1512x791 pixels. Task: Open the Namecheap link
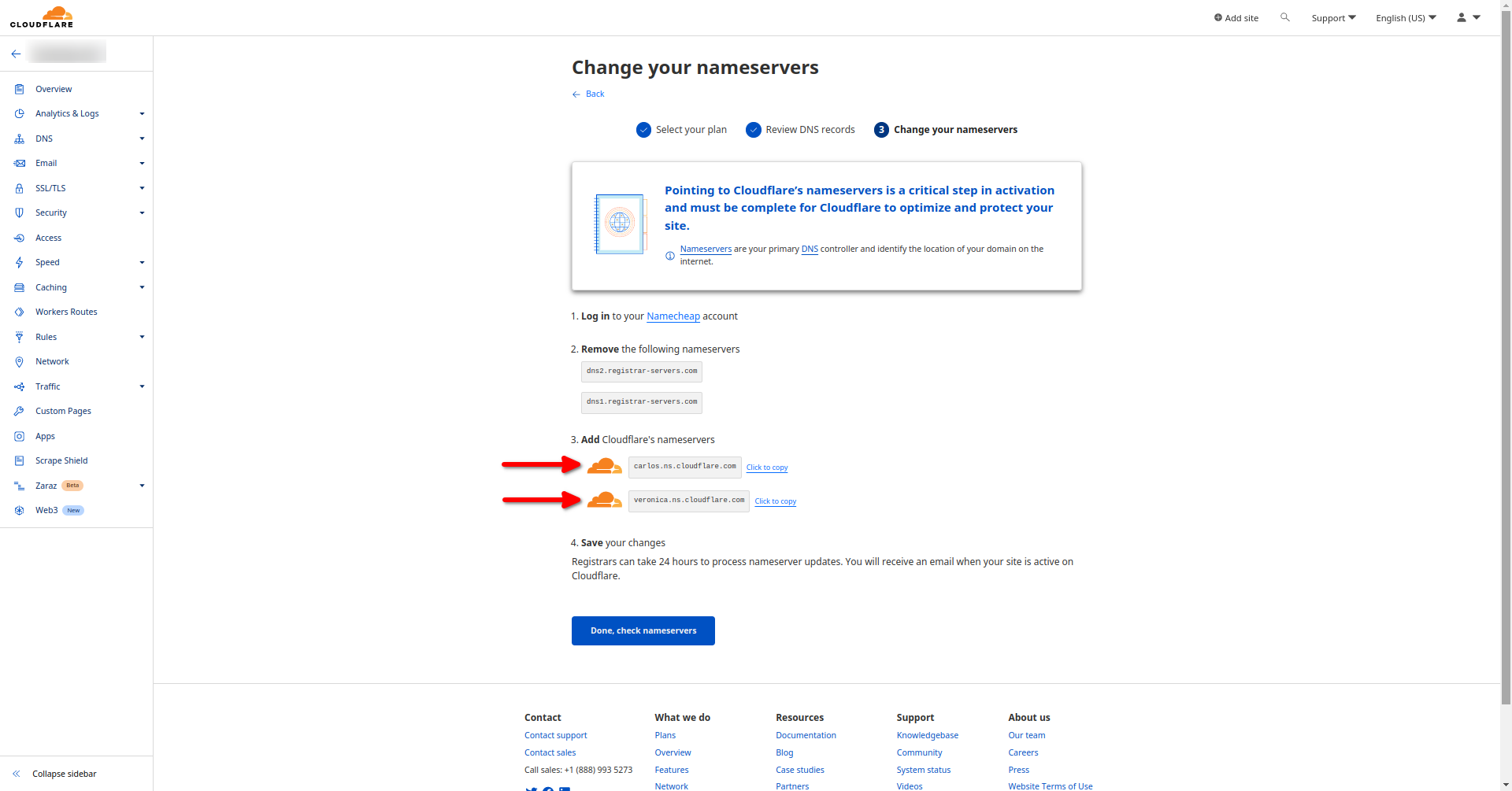coord(673,316)
